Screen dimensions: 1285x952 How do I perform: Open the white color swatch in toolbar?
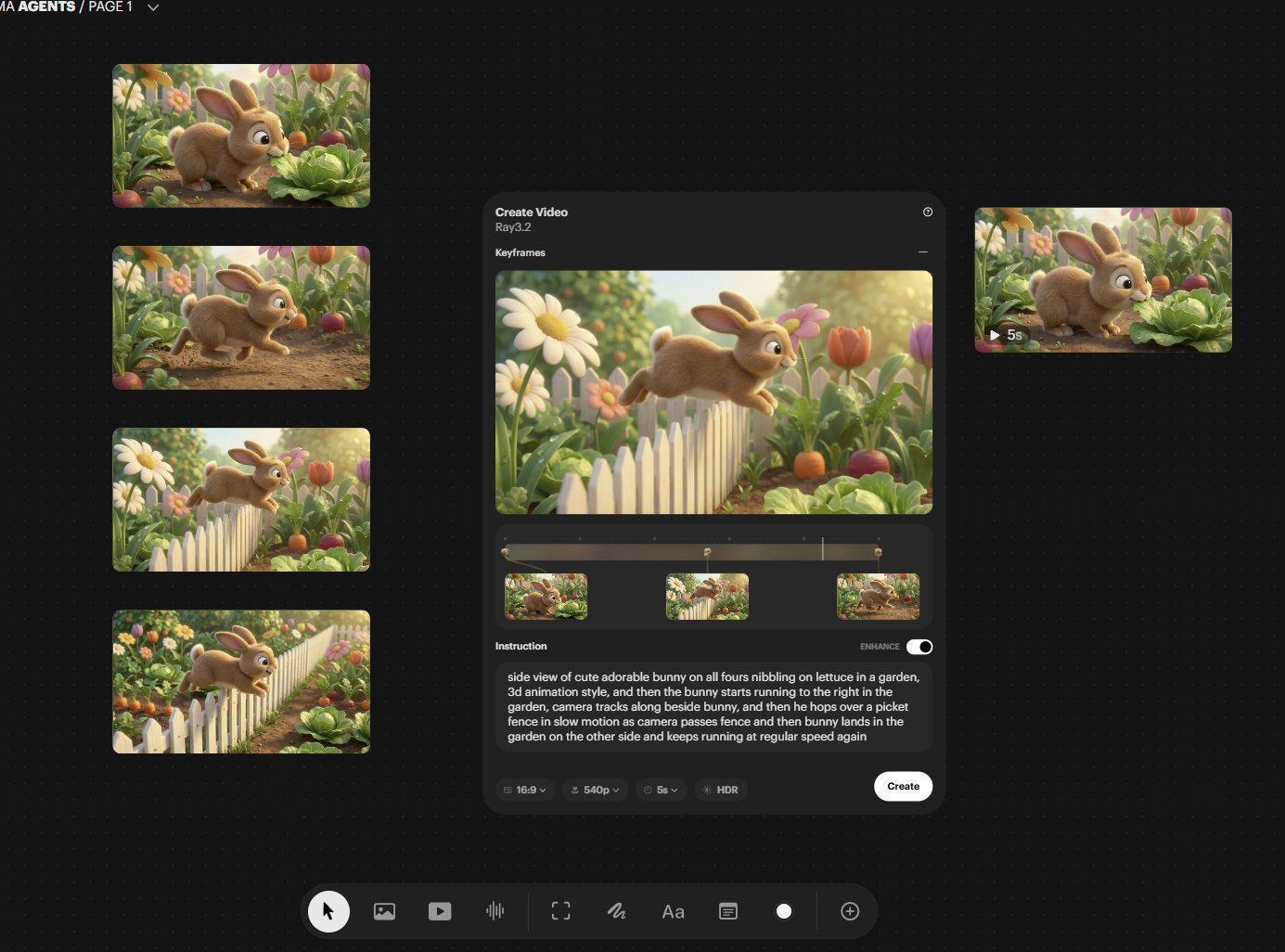(x=784, y=911)
